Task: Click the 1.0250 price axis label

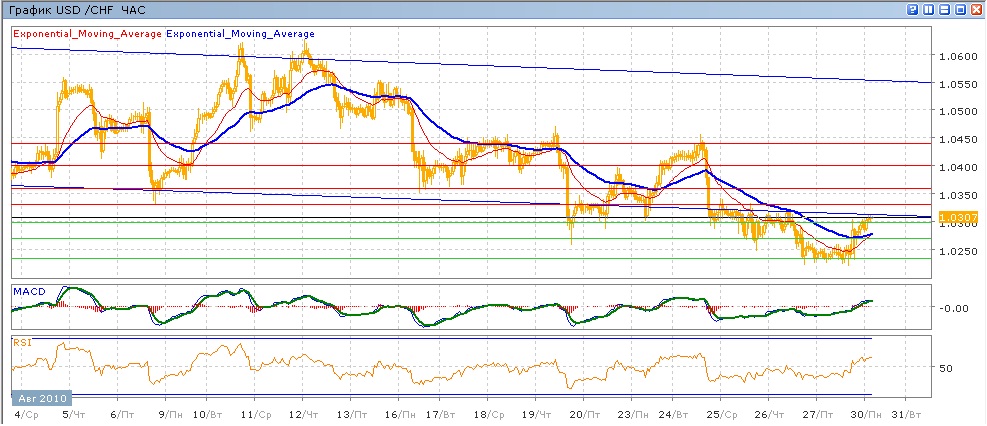Action: coord(959,251)
